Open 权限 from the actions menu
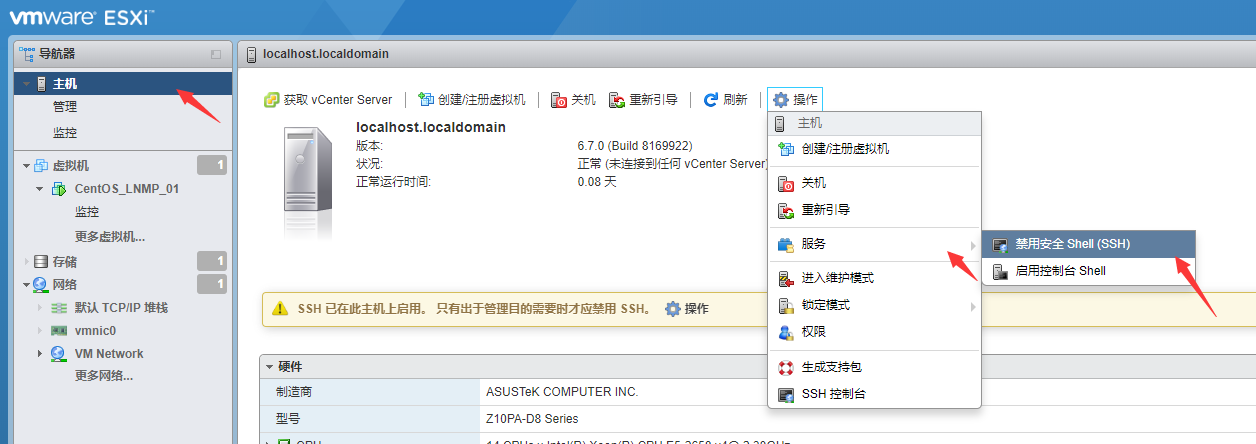Screen dimensions: 1256x444 [814, 332]
